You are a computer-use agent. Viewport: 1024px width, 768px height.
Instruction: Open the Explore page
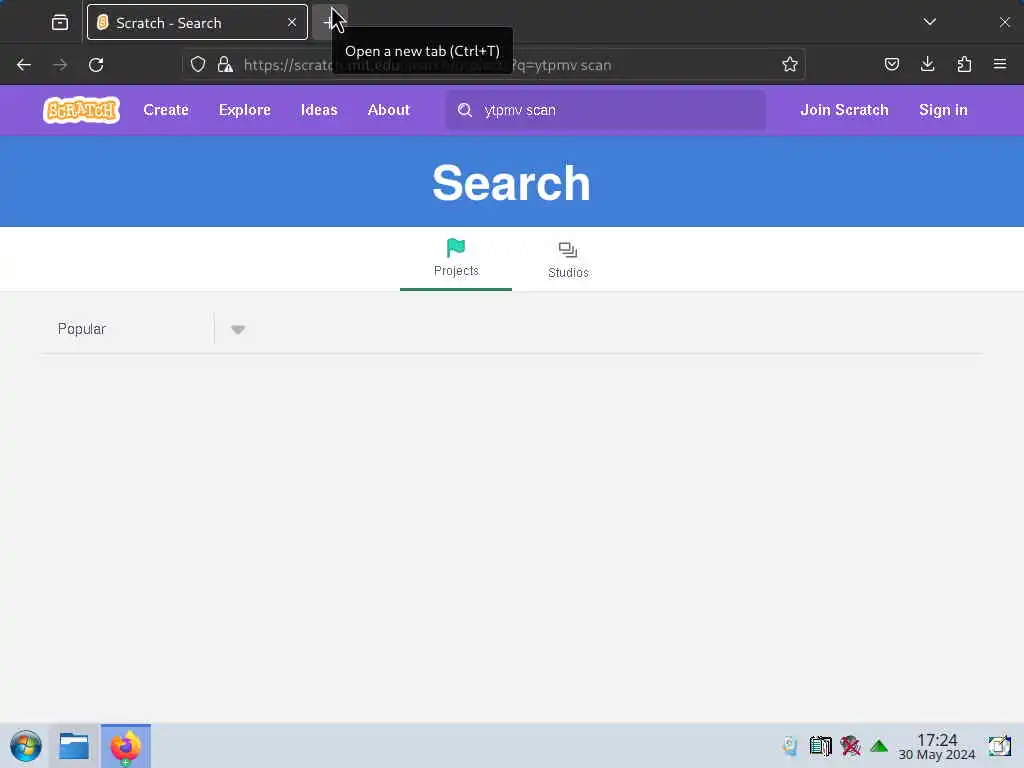pos(245,110)
